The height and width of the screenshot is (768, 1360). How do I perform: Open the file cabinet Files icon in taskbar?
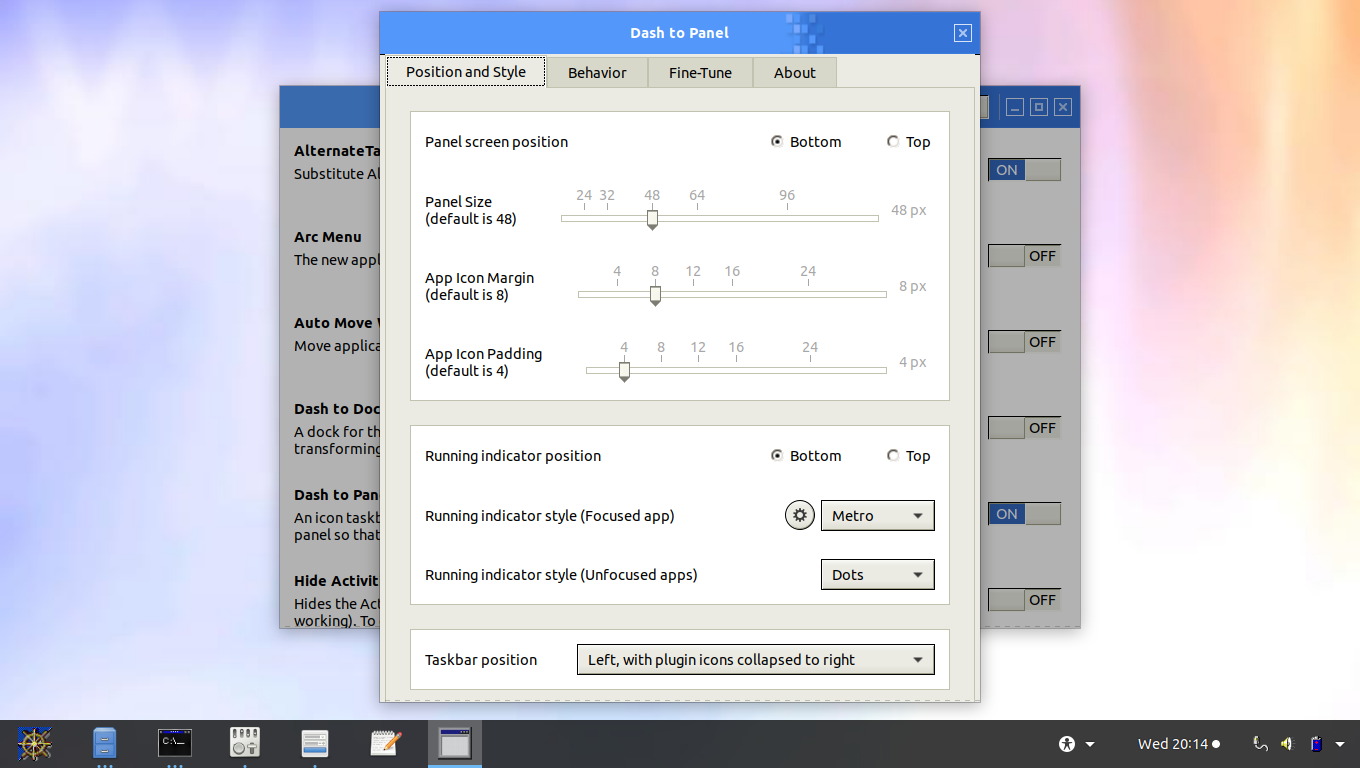click(104, 743)
